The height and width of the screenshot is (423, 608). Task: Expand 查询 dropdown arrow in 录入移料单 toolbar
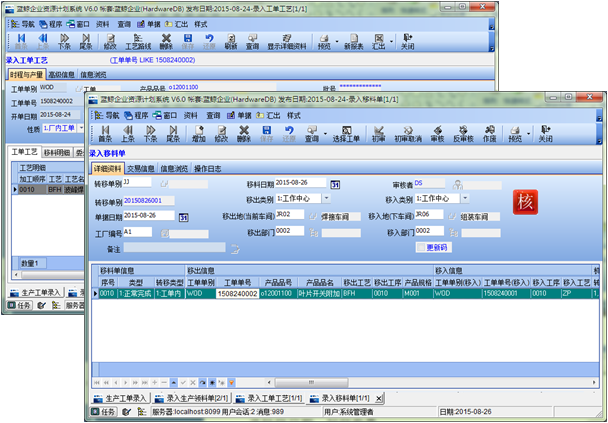click(x=325, y=134)
